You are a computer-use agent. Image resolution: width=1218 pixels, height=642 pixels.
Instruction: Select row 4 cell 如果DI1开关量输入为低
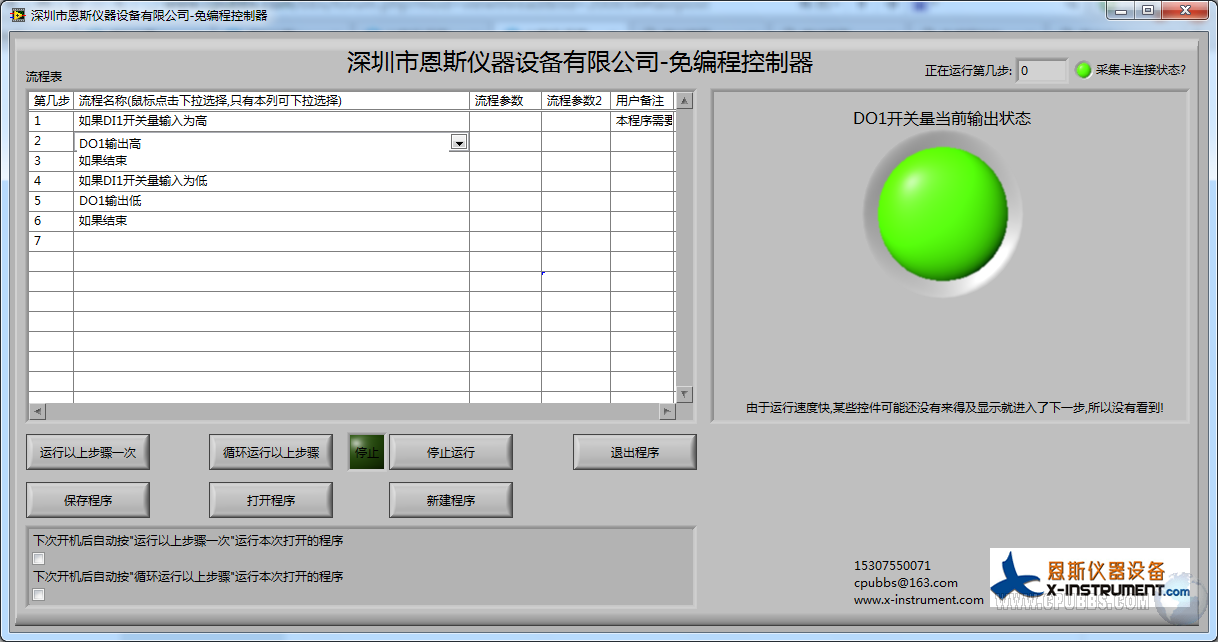coord(271,181)
